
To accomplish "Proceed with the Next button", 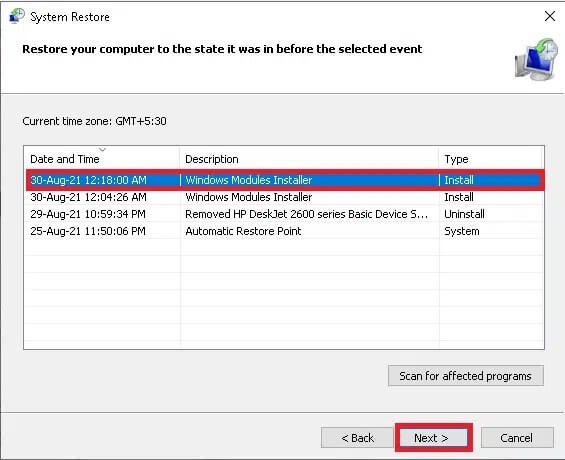I will coord(433,438).
